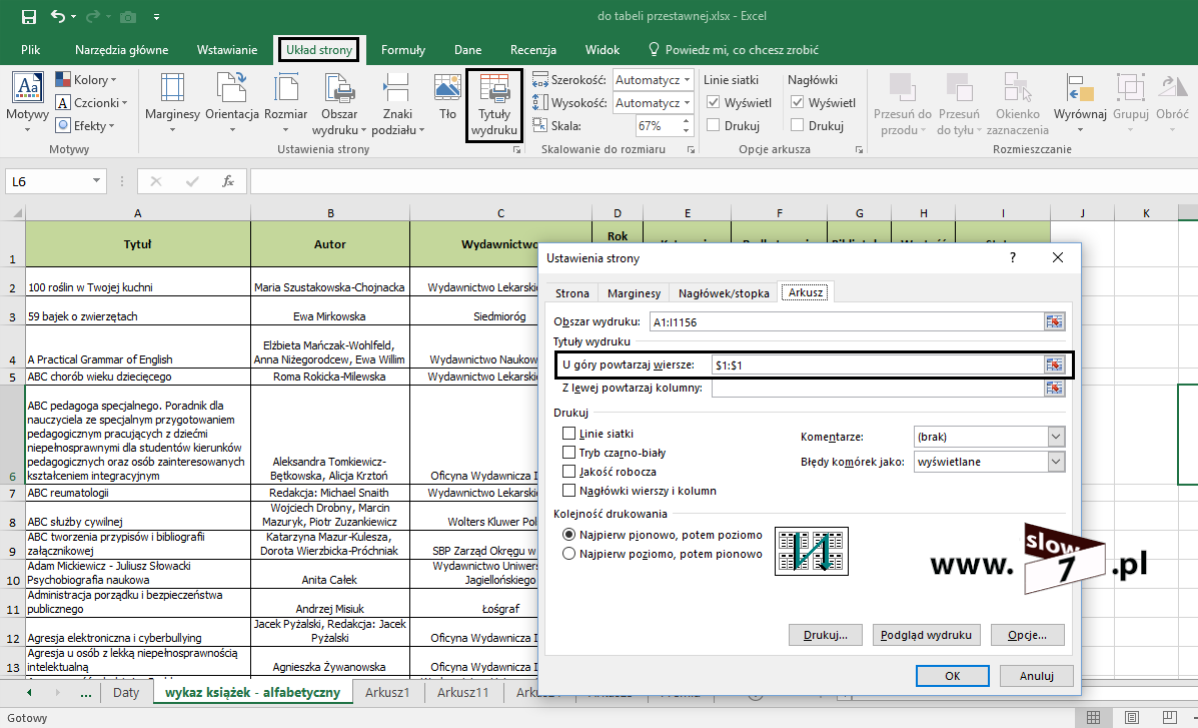Screen dimensions: 1198x728
Task: Click Grupuj group objects icon
Action: pos(1130,103)
